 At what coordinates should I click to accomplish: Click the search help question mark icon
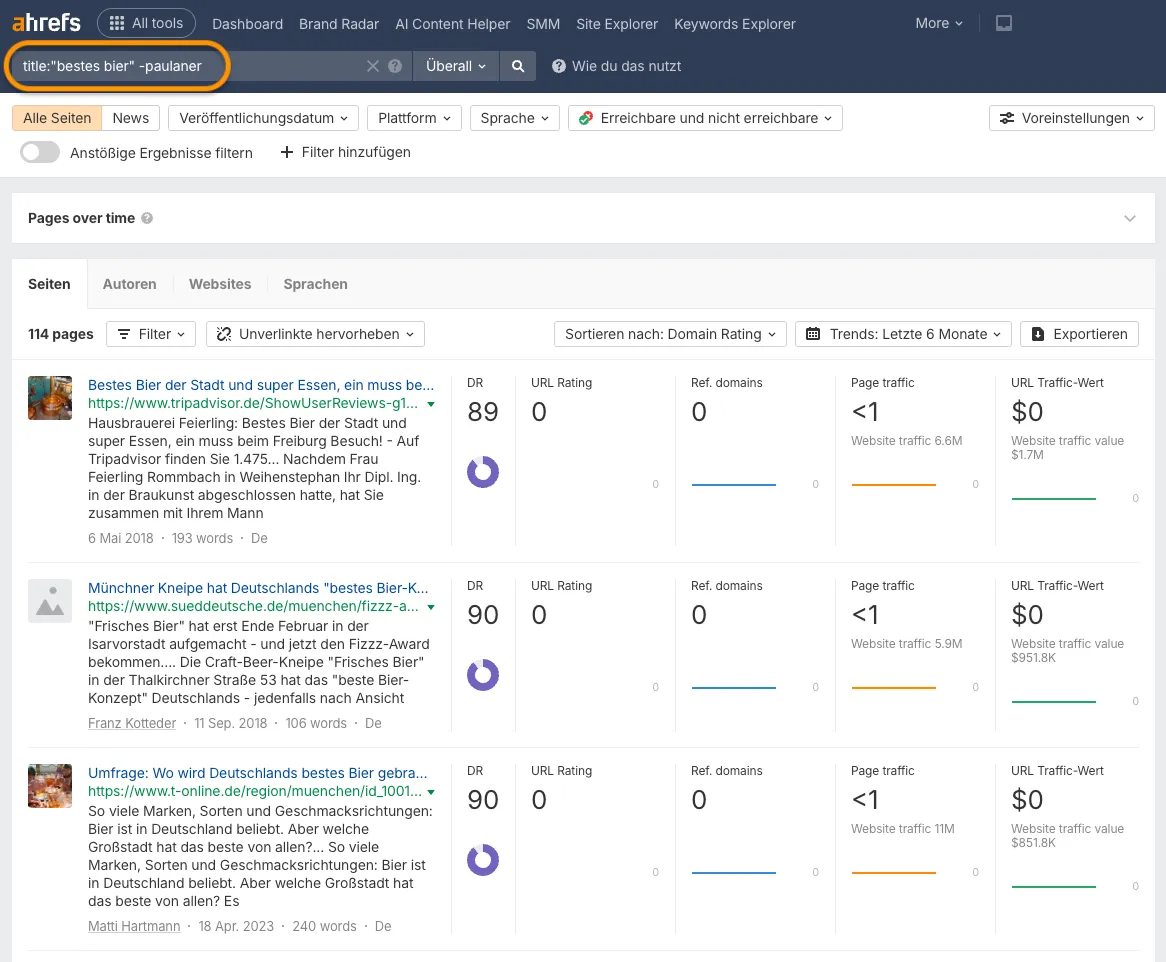[x=395, y=66]
